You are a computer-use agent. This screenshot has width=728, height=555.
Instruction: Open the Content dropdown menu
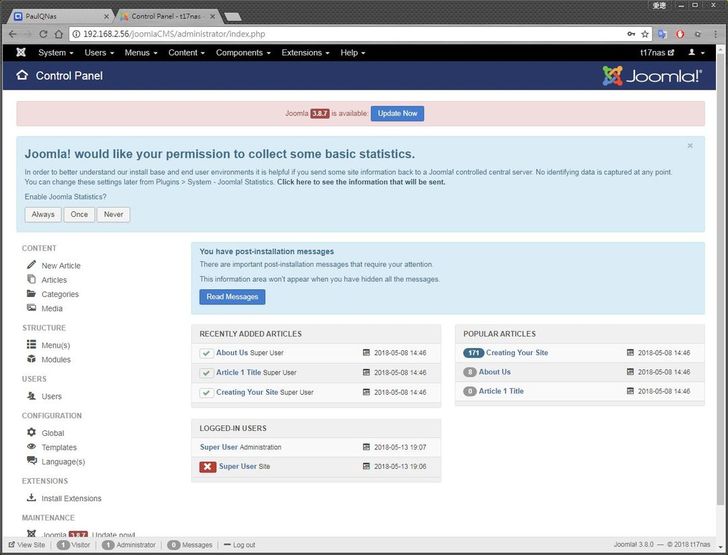click(186, 52)
